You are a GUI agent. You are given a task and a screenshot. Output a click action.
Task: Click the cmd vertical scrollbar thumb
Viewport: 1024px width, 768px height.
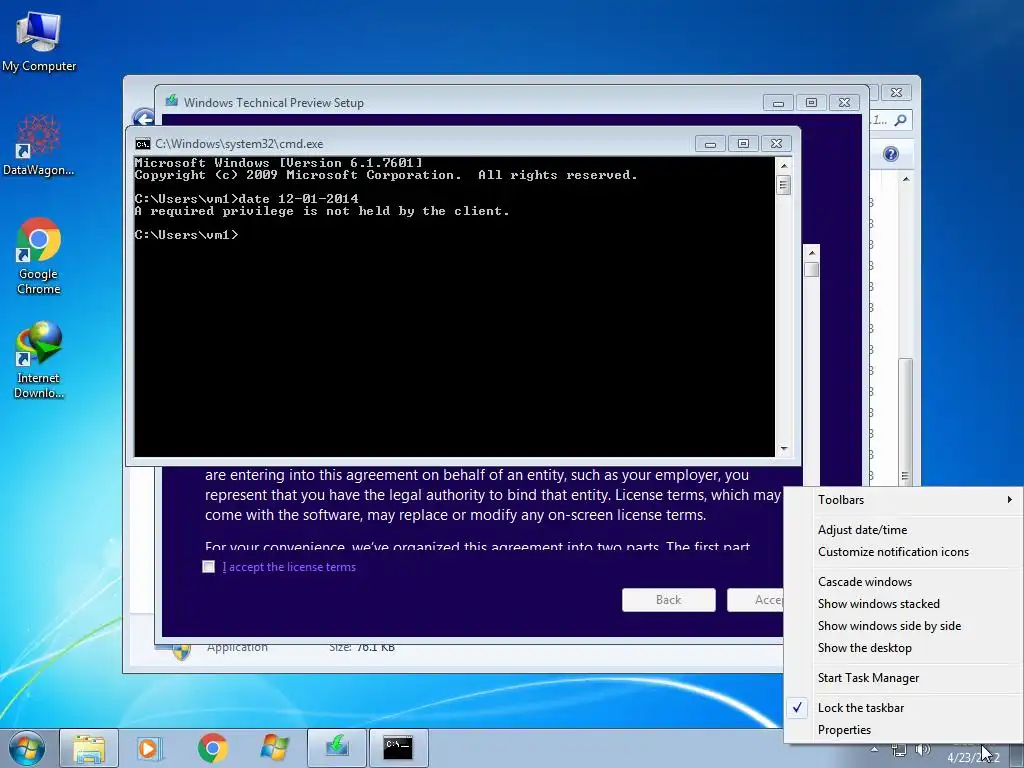point(784,185)
